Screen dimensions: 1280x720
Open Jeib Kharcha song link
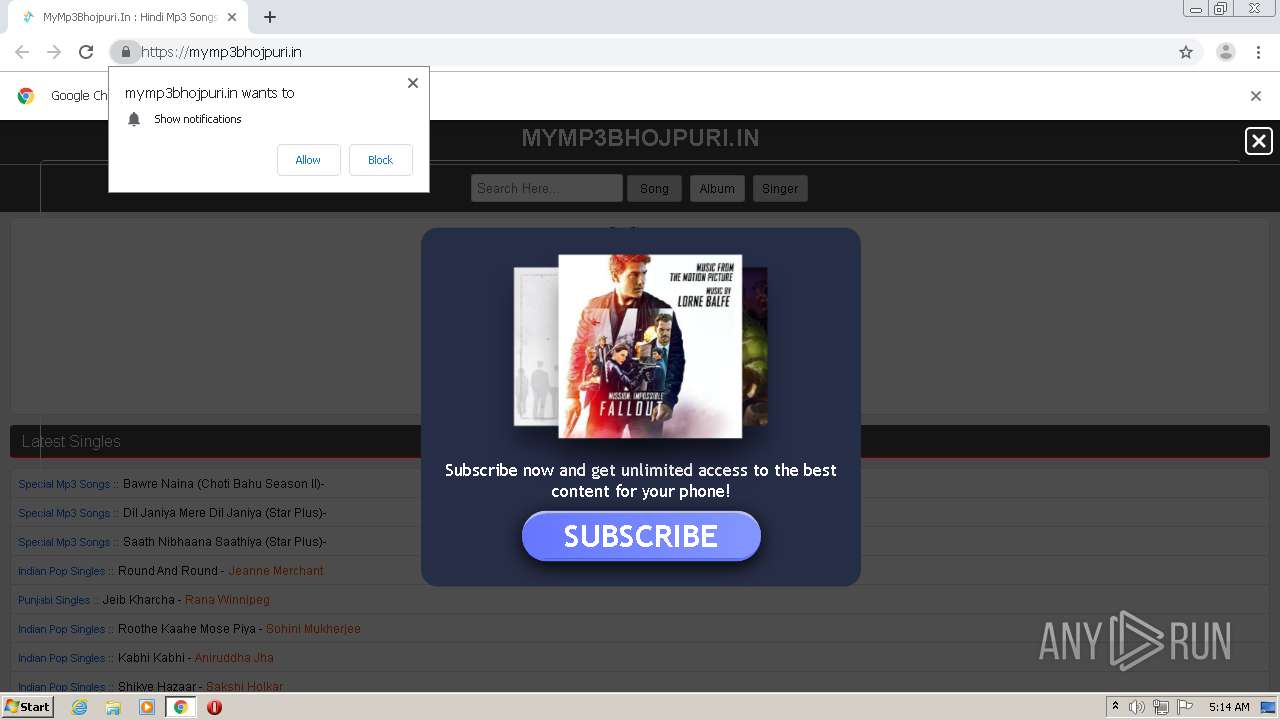coord(138,600)
